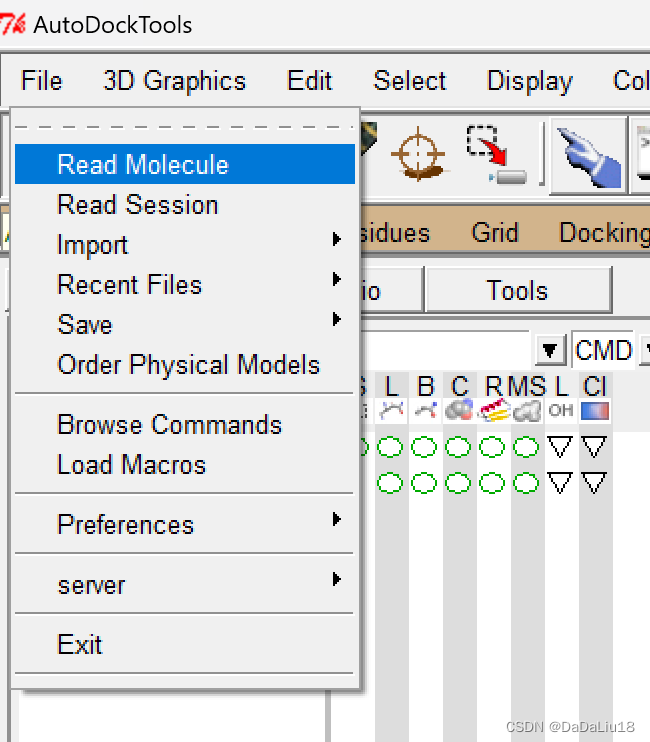
Task: Open Labels triangle menu in first row
Action: click(560, 446)
